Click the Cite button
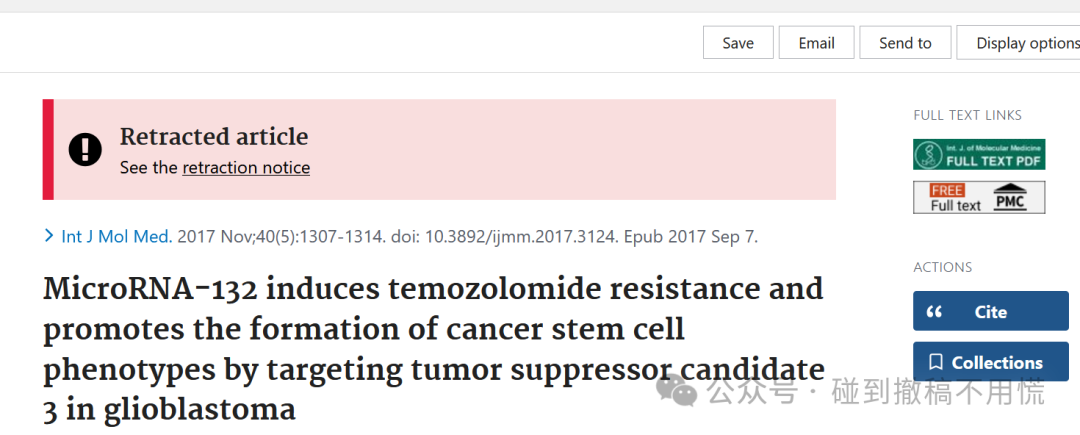The width and height of the screenshot is (1080, 435). point(990,311)
